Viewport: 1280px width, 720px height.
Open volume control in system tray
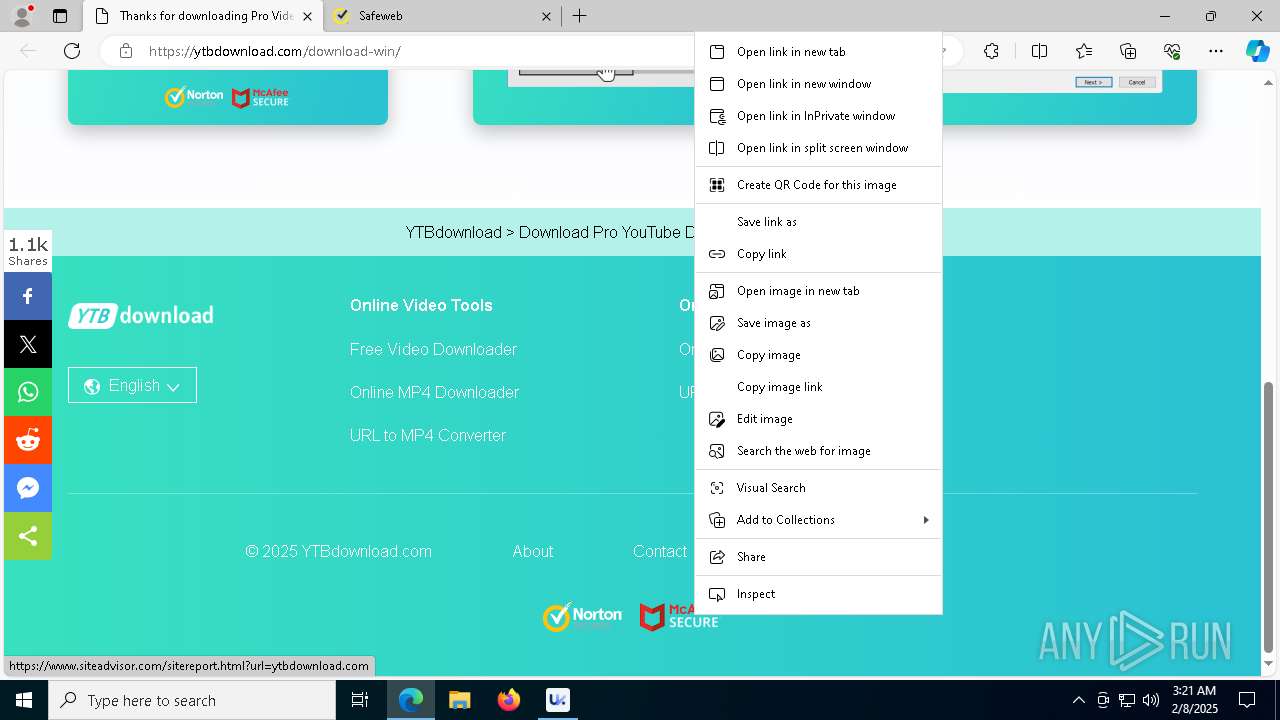1150,700
